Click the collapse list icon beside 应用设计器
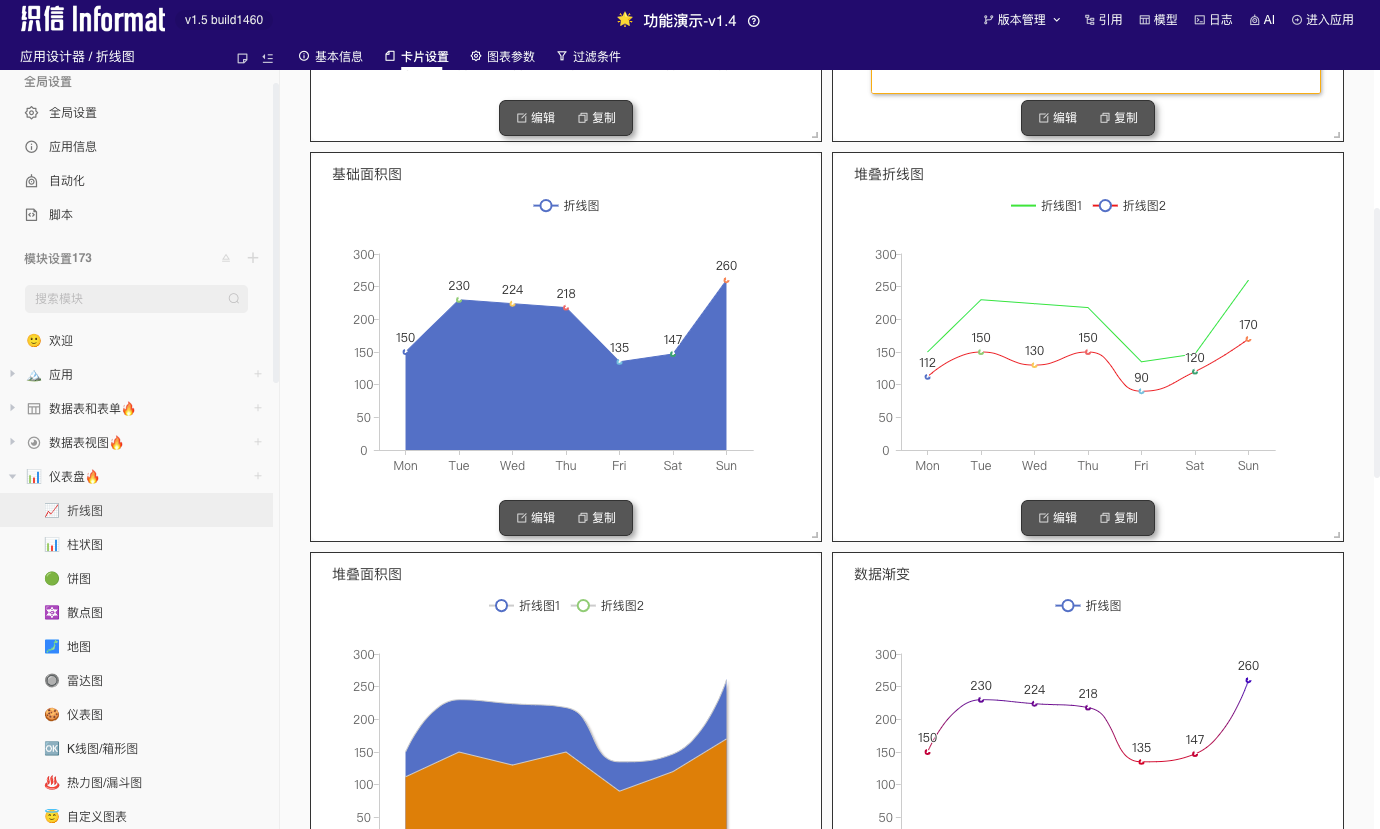This screenshot has height=829, width=1380. point(268,58)
